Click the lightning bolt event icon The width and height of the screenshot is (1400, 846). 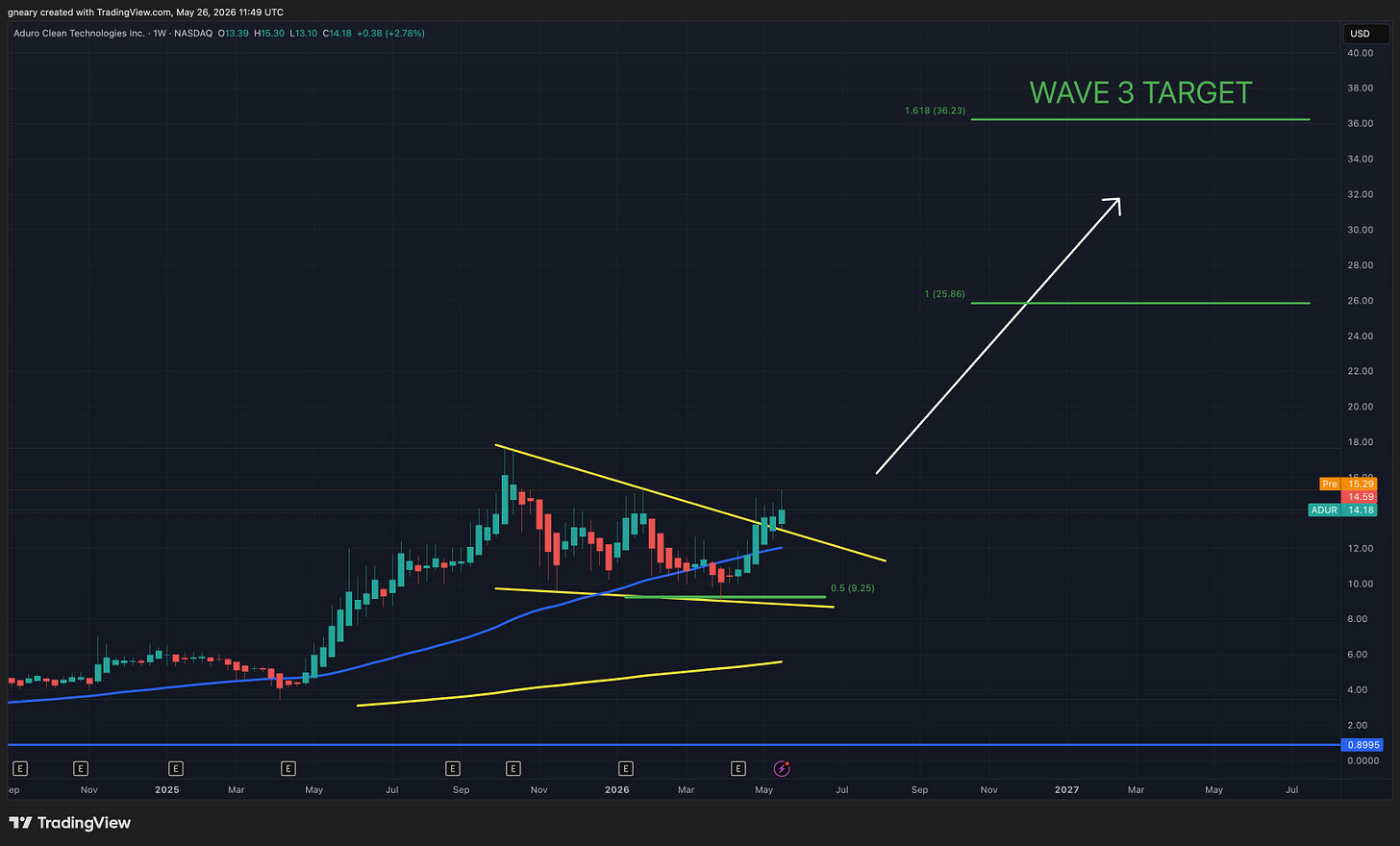tap(782, 768)
